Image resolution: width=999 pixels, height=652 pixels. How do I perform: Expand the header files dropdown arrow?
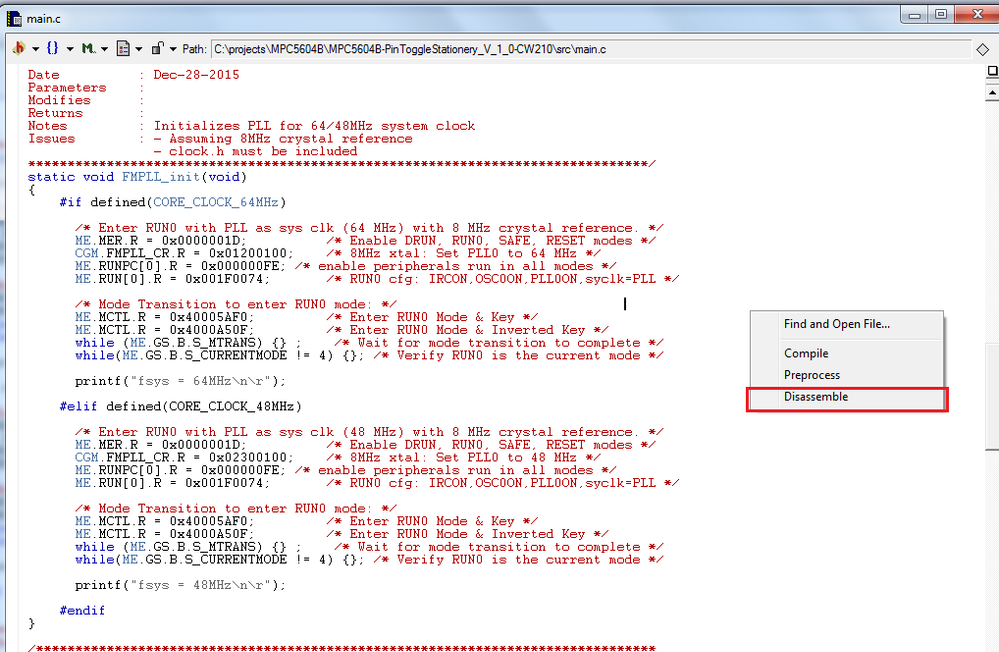36,49
